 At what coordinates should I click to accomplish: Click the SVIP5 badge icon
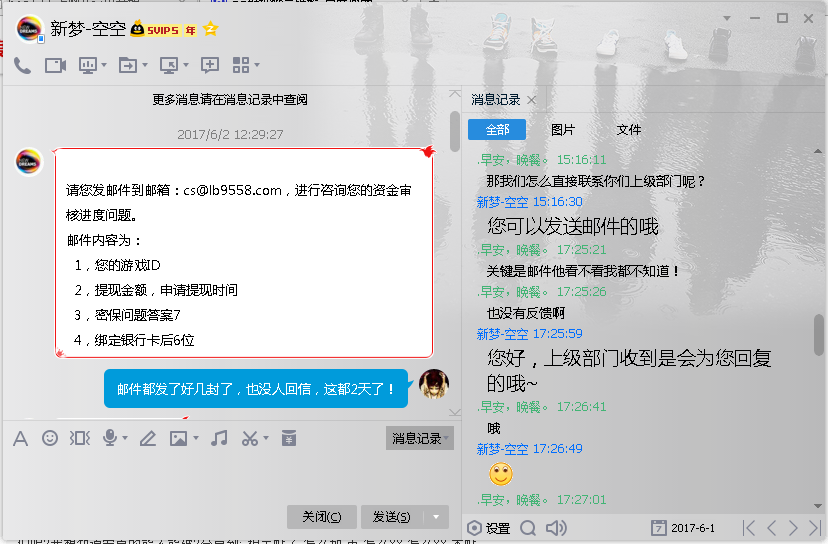coord(163,30)
